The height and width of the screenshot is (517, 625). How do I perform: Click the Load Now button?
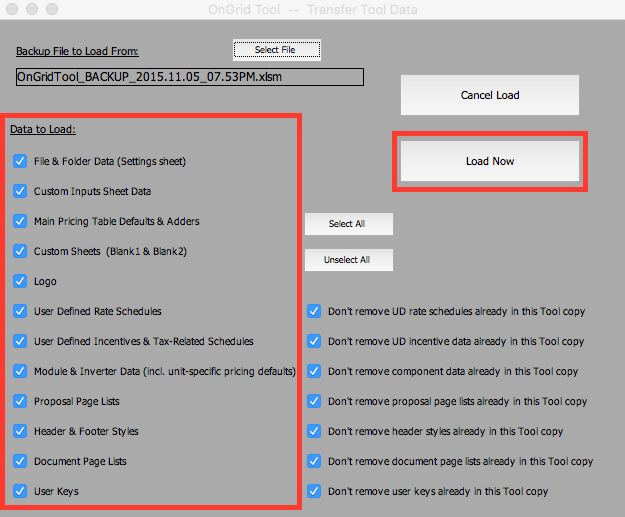(x=490, y=161)
